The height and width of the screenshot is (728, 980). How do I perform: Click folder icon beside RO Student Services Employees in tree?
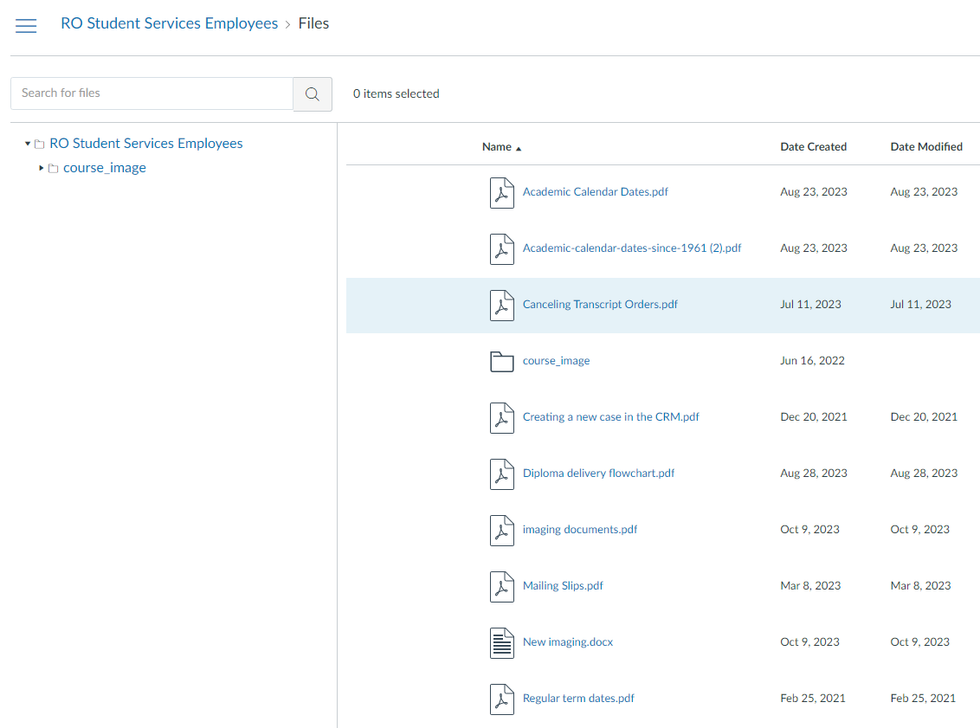(x=39, y=144)
